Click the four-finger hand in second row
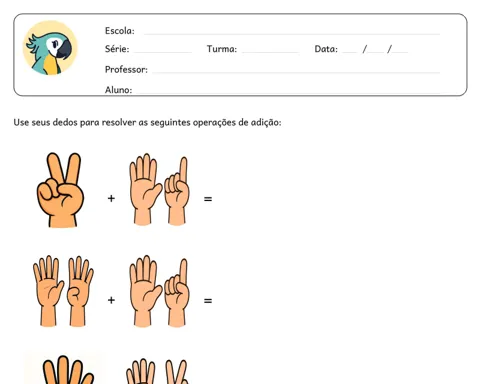 (80, 291)
